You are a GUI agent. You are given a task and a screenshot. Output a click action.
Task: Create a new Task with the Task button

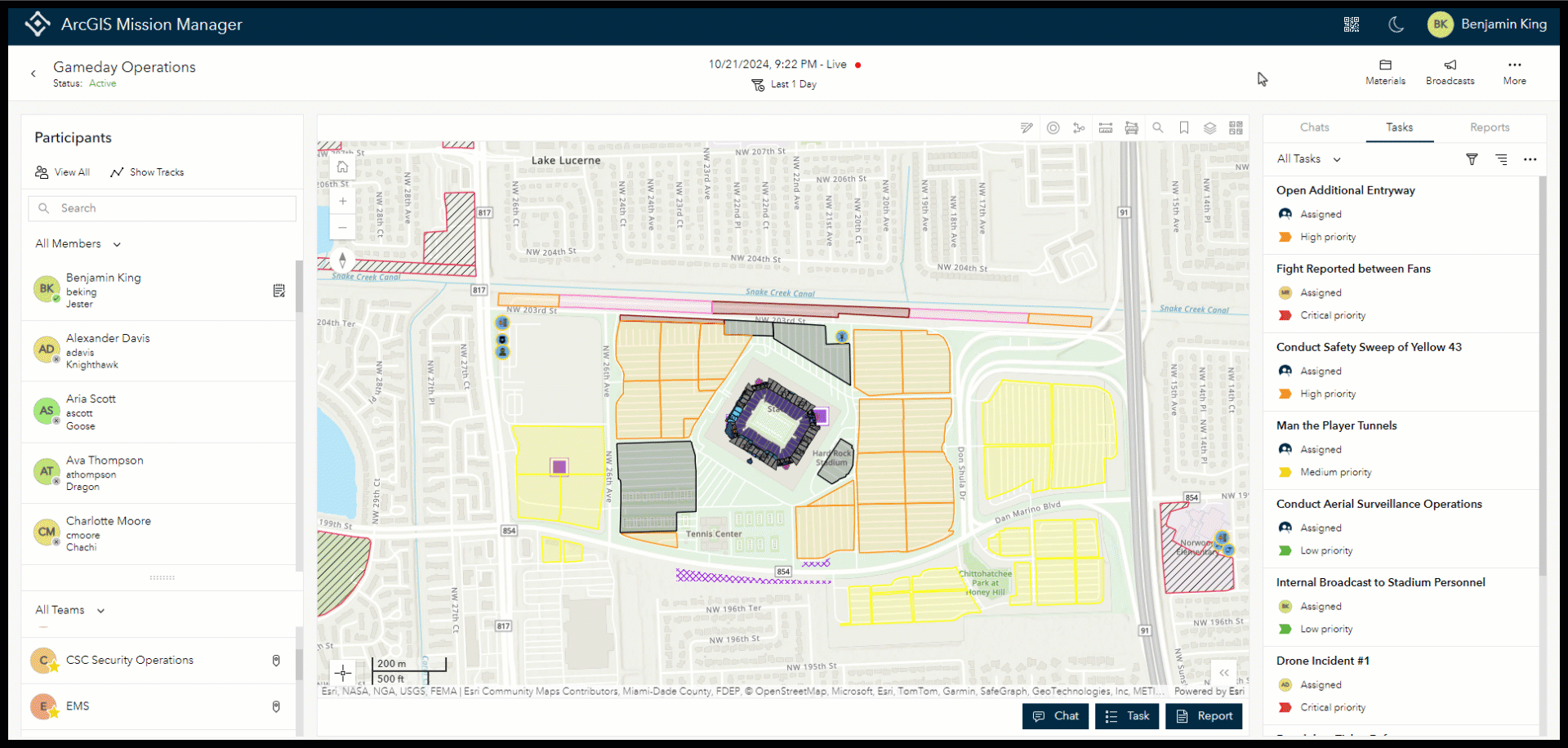1127,716
